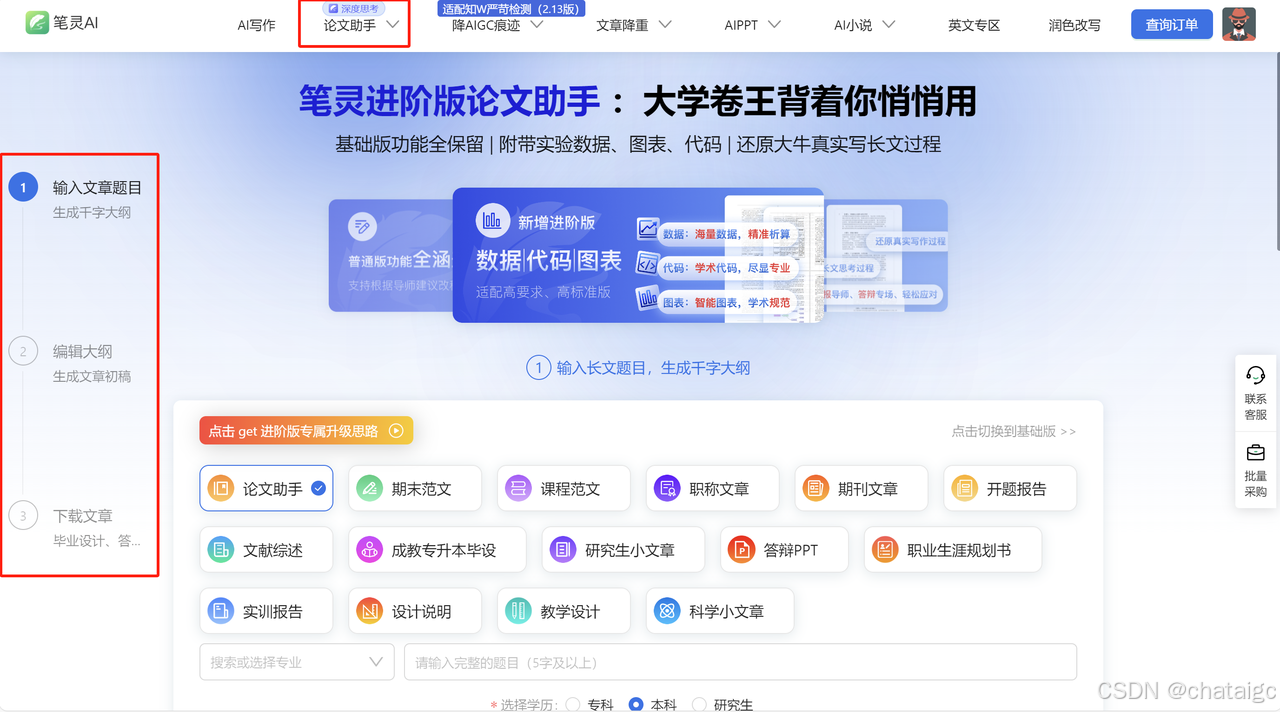Click the 答辩PPT category icon
Screen dimensions: 1280x712
pyautogui.click(x=741, y=550)
